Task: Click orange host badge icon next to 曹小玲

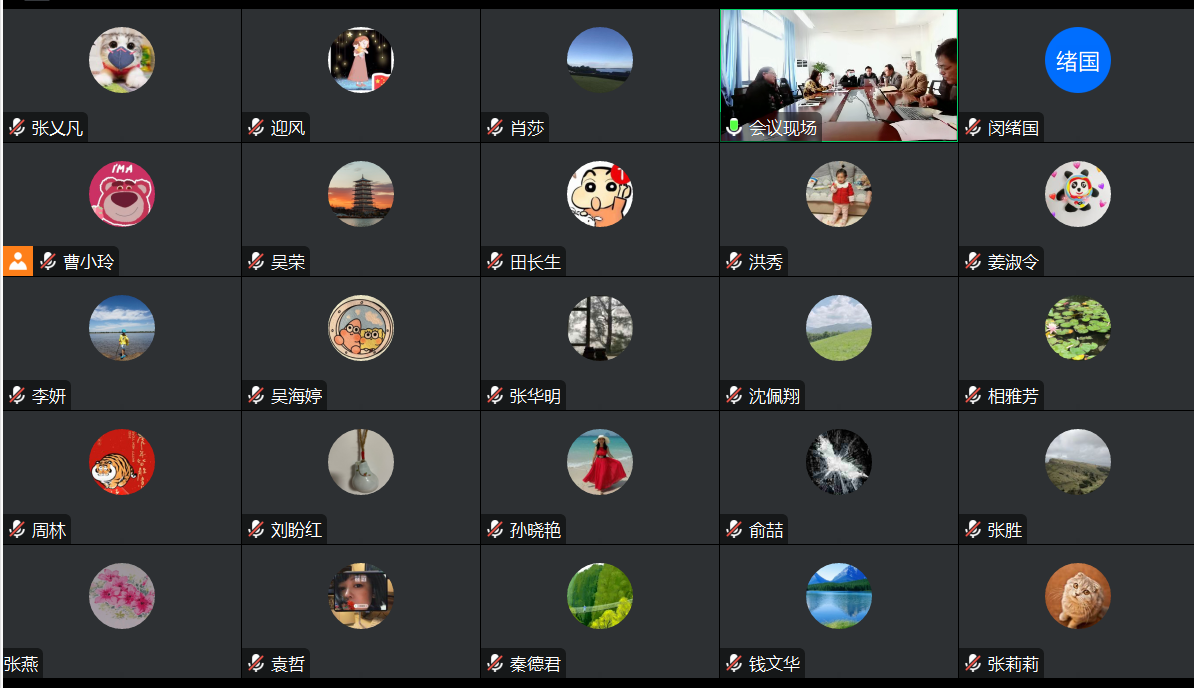Action: pyautogui.click(x=18, y=261)
